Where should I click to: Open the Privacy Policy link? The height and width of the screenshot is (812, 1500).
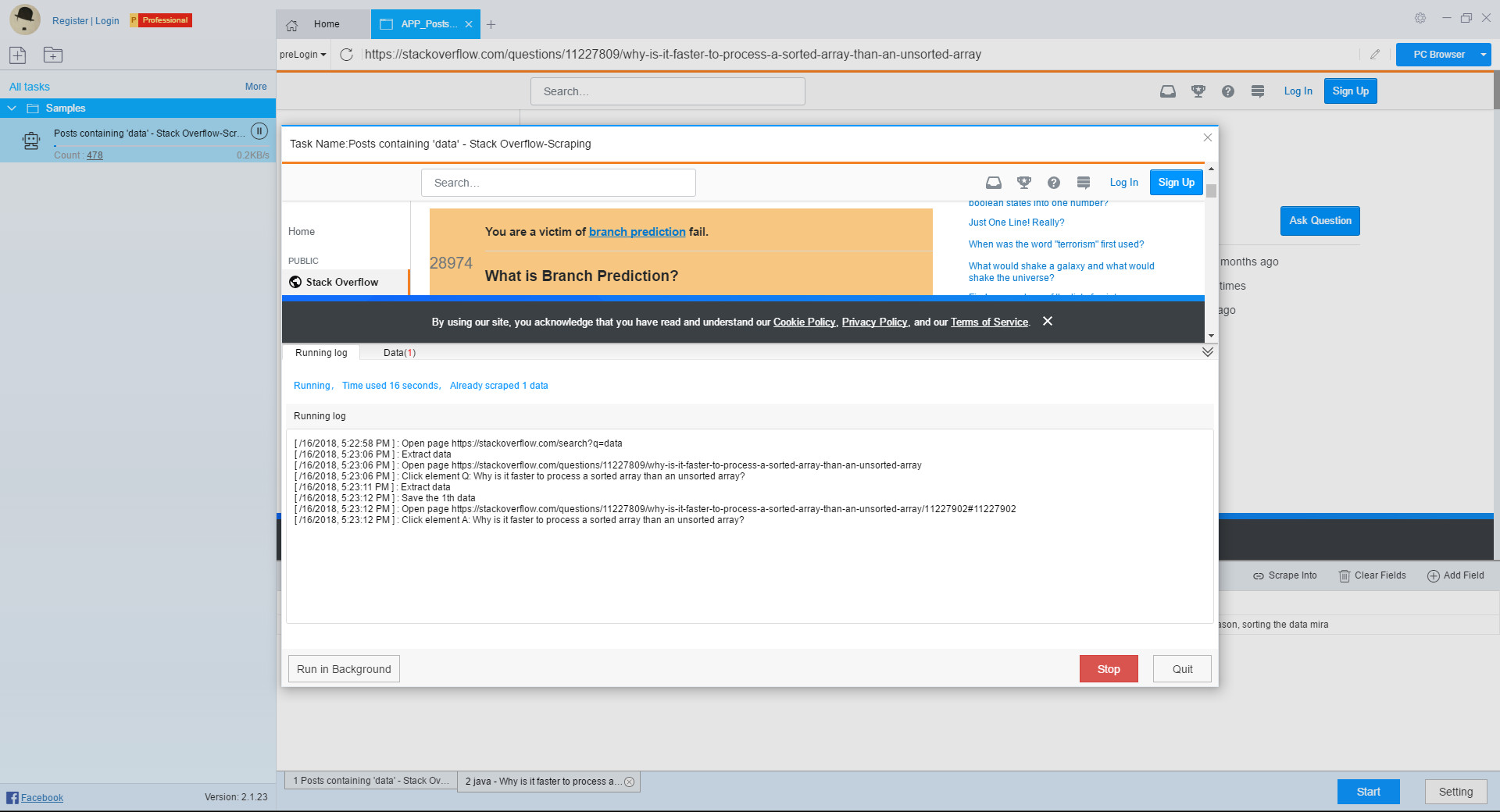(x=874, y=322)
